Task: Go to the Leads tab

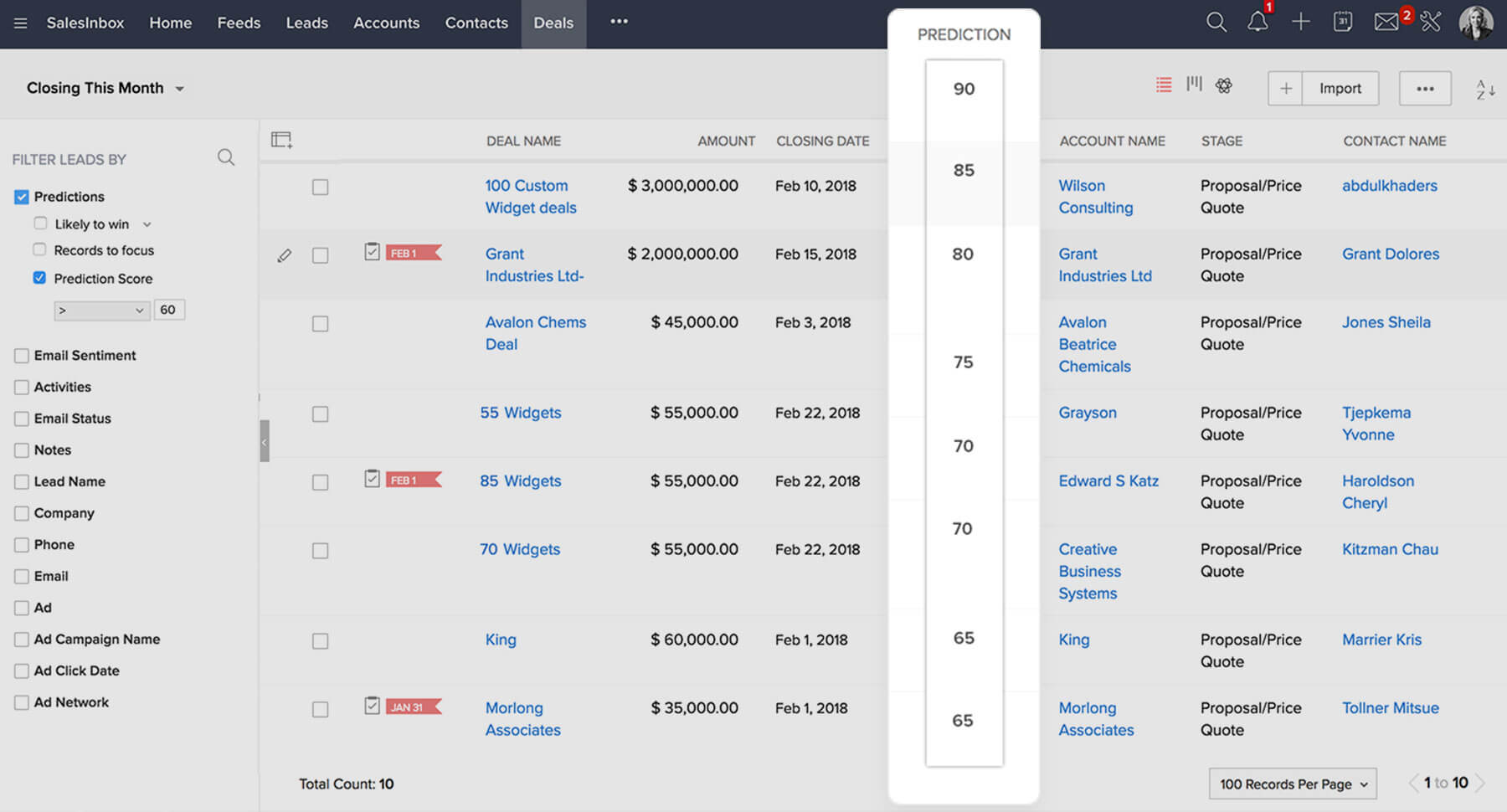Action: 306,23
